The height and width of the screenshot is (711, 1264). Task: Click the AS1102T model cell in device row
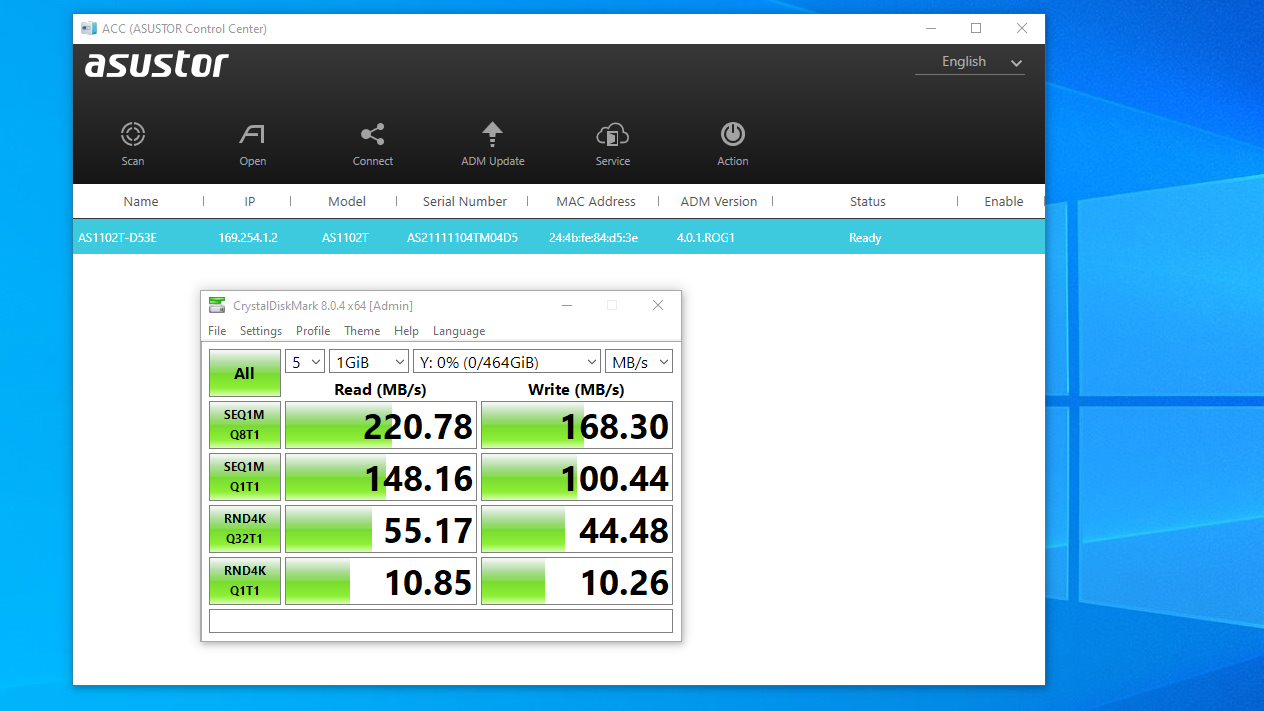[x=345, y=238]
